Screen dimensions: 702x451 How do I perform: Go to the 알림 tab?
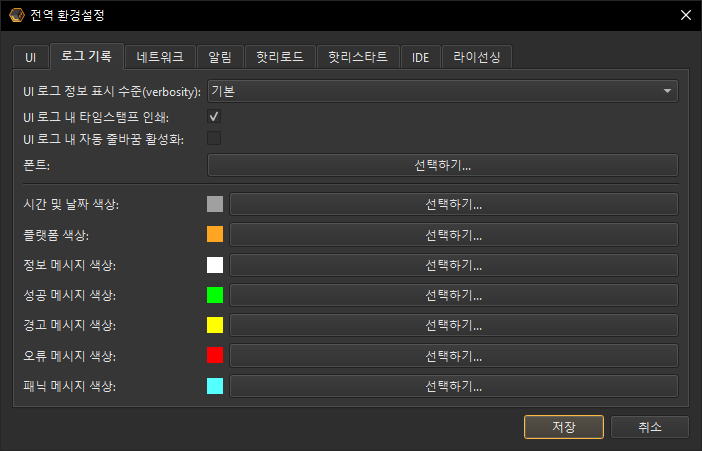(220, 57)
